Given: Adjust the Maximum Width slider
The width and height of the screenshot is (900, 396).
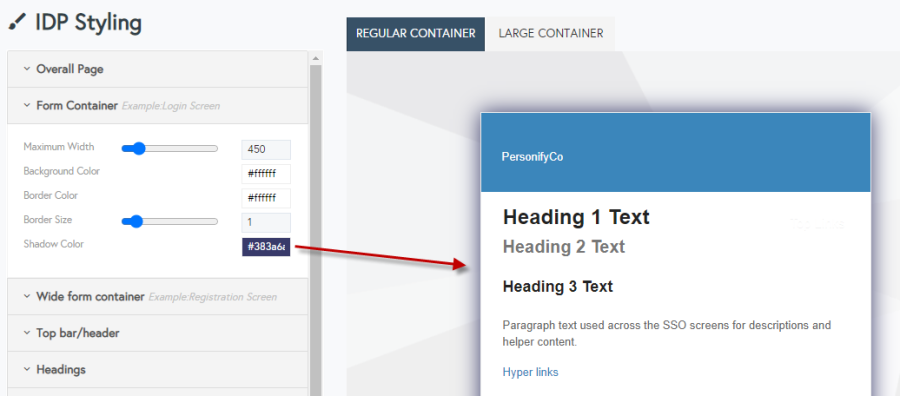Looking at the screenshot, I should 170,149.
